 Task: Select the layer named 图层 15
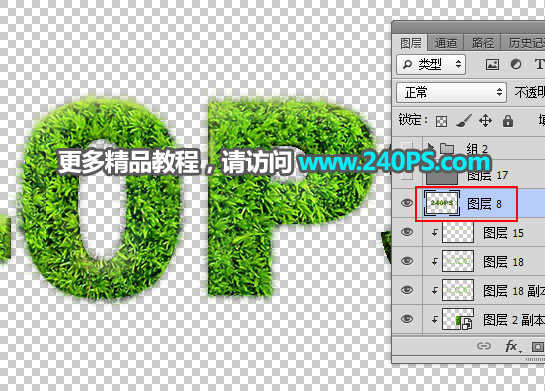click(503, 233)
